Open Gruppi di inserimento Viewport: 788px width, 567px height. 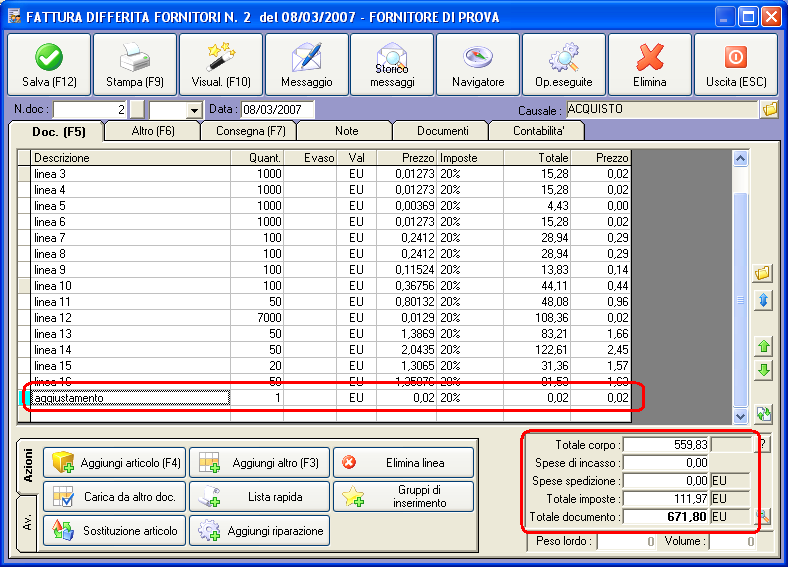point(404,497)
